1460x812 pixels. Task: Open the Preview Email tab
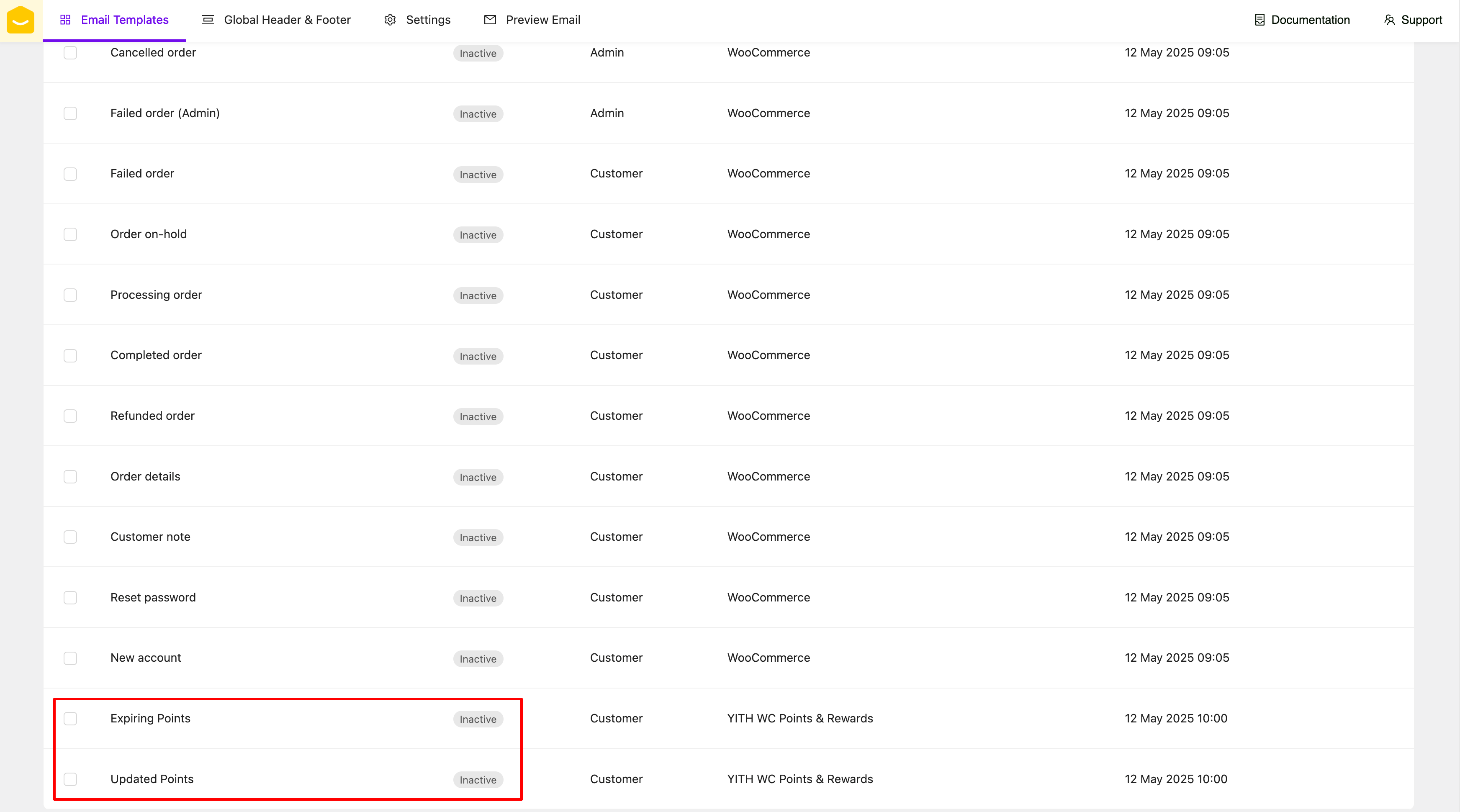[x=542, y=20]
